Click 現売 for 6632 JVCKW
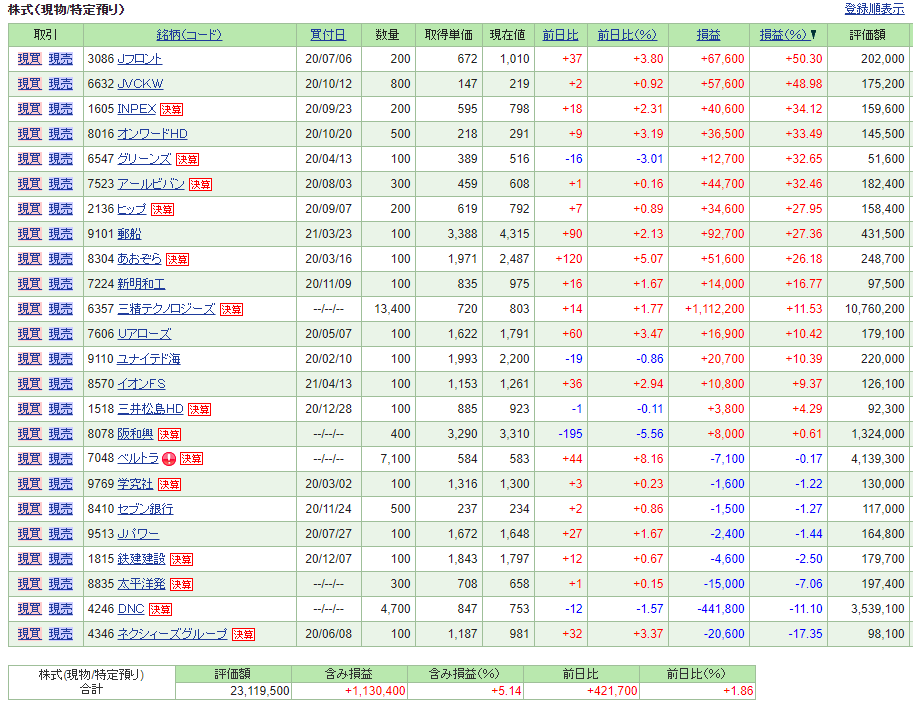This screenshot has width=913, height=704. coord(61,84)
